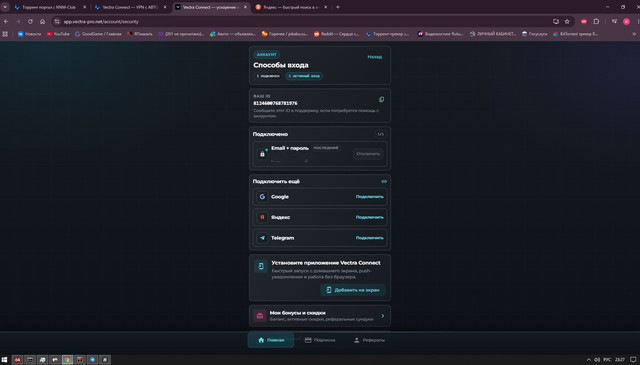The height and width of the screenshot is (365, 640).
Task: Click the 1/1 counter in Подключено
Action: [x=380, y=134]
